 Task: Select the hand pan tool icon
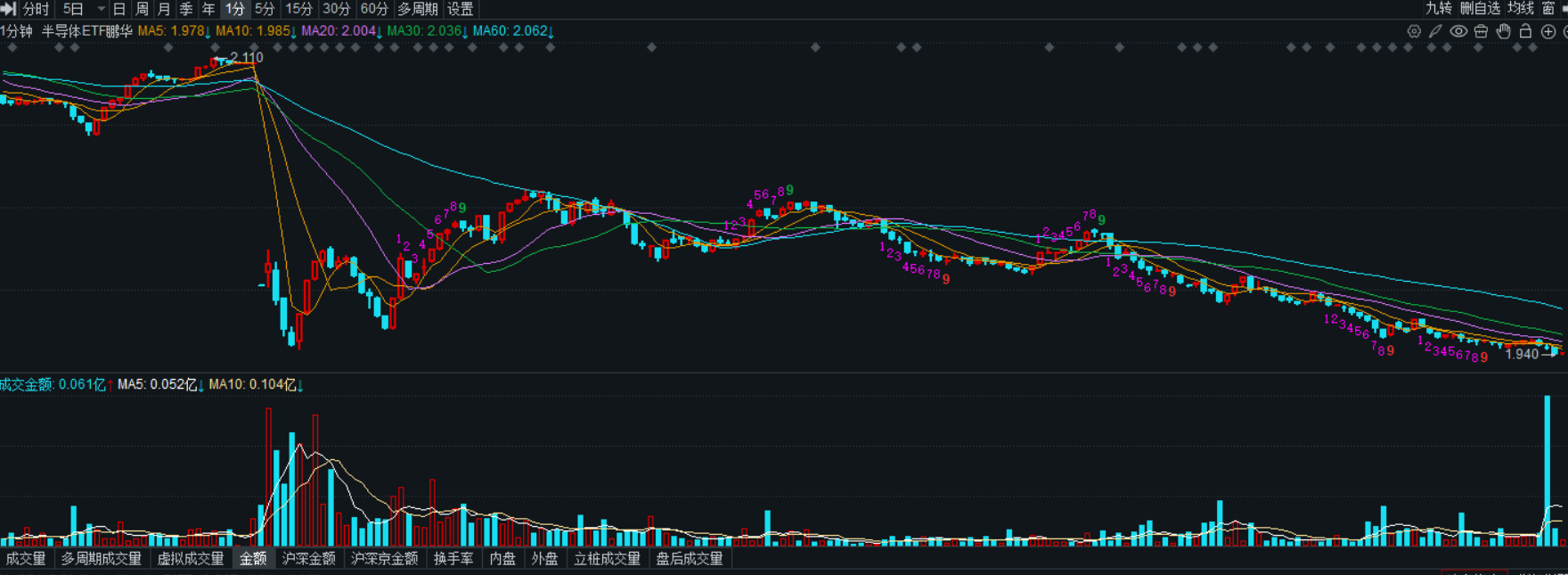1504,31
